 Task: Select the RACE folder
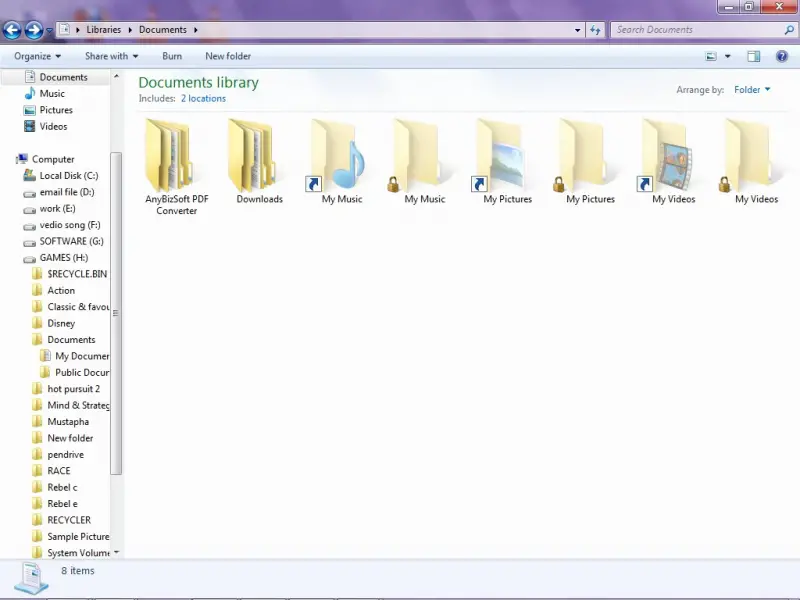tap(51, 470)
